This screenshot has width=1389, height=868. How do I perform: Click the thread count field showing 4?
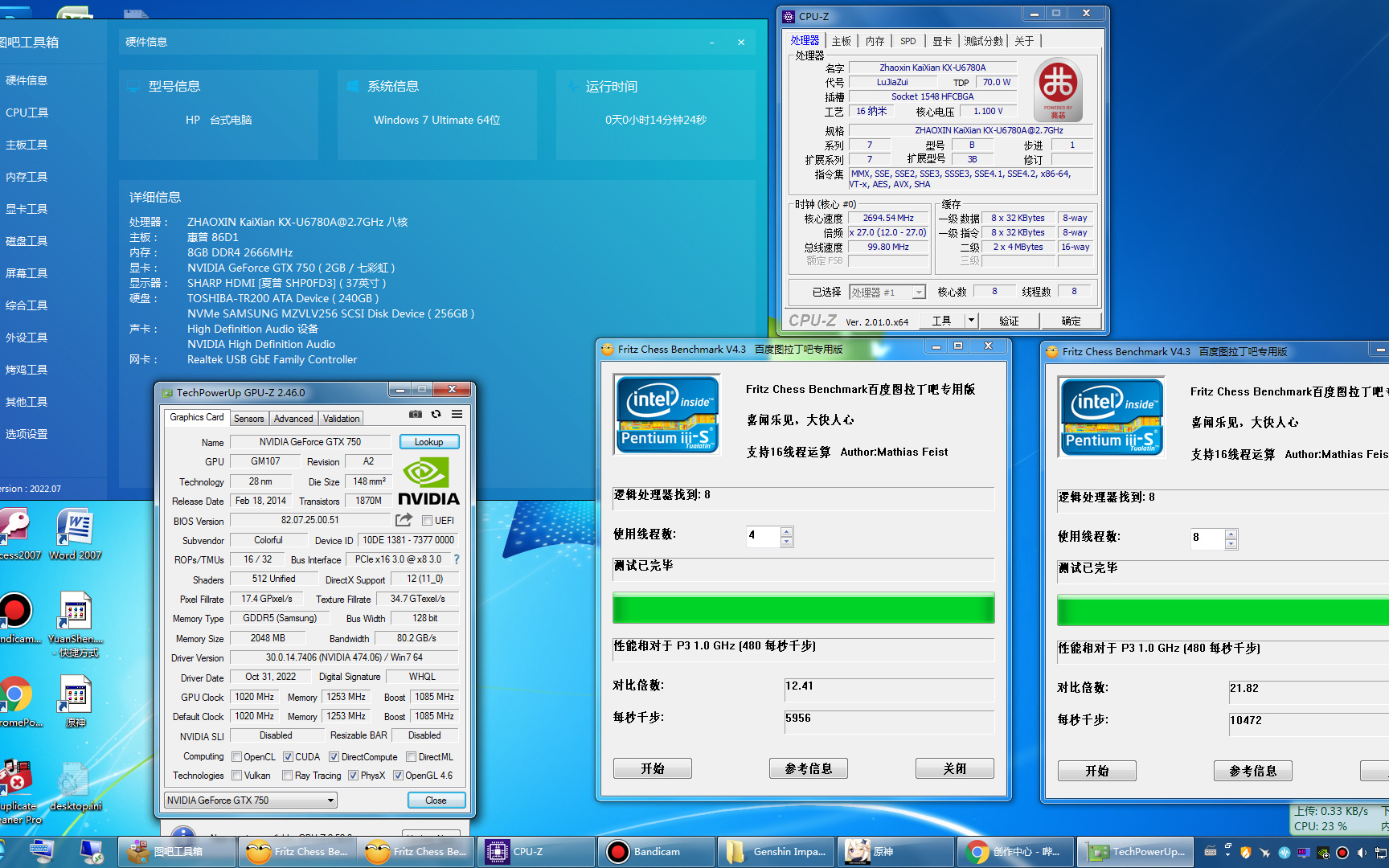coord(763,536)
